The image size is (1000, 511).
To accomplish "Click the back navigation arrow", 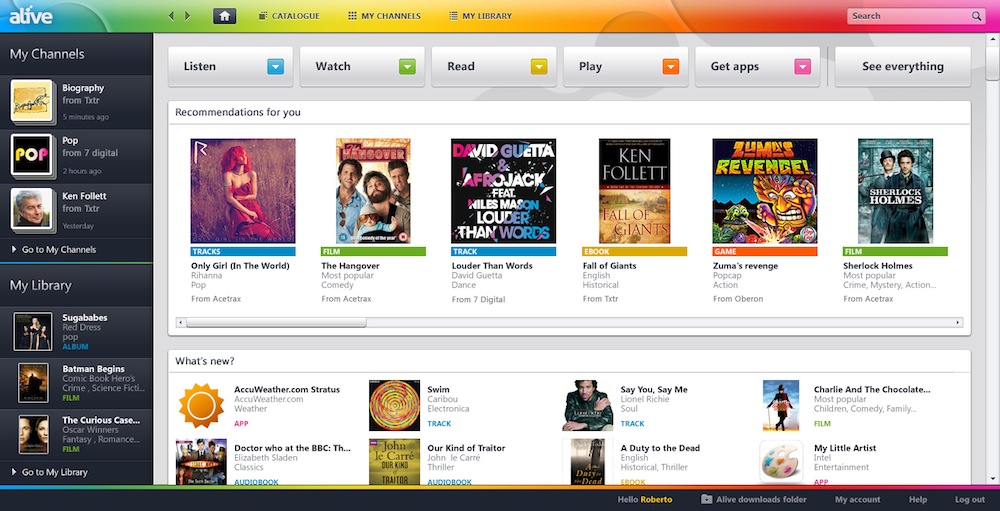I will [172, 16].
